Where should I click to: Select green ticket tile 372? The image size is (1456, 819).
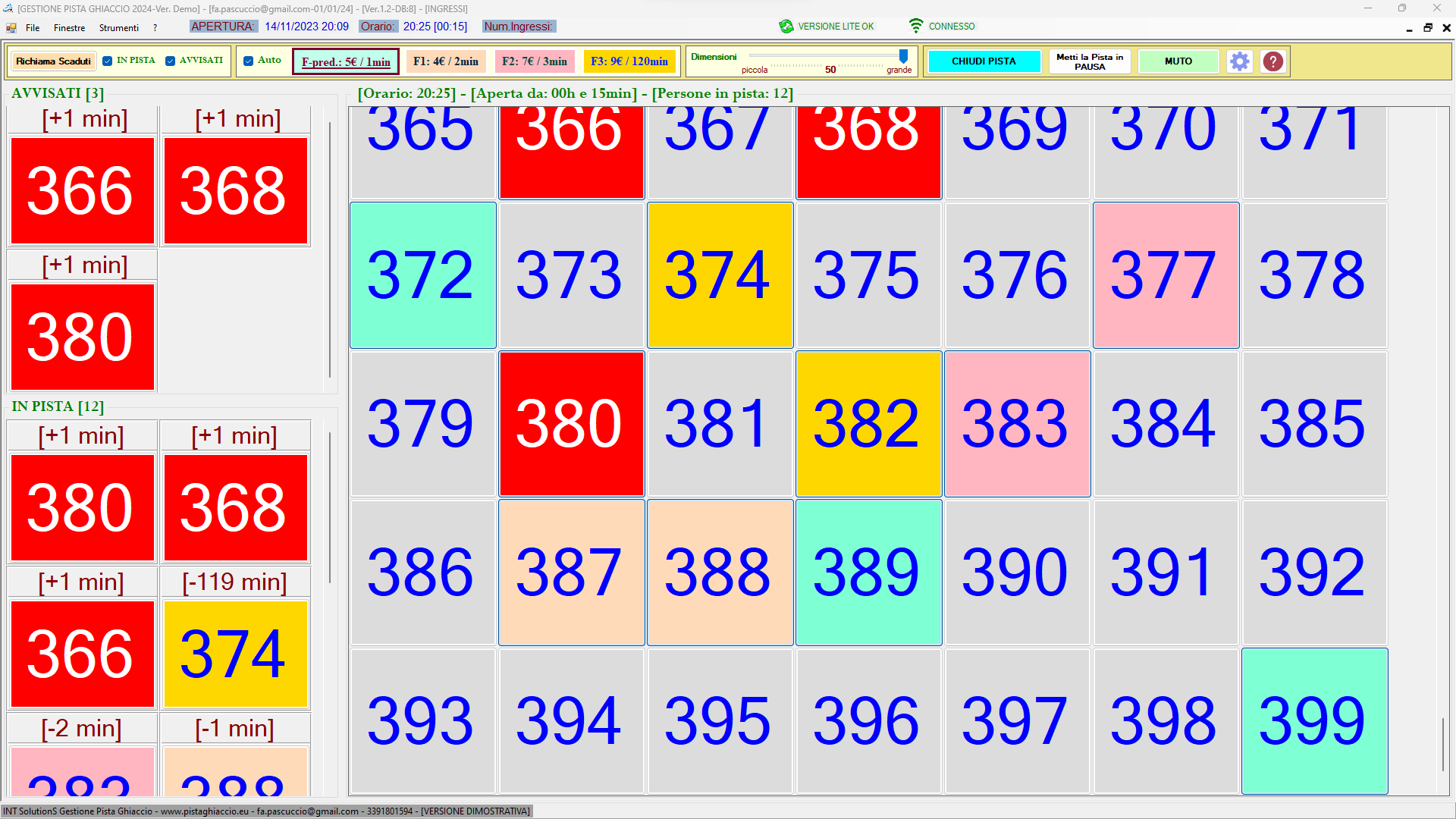pos(422,275)
